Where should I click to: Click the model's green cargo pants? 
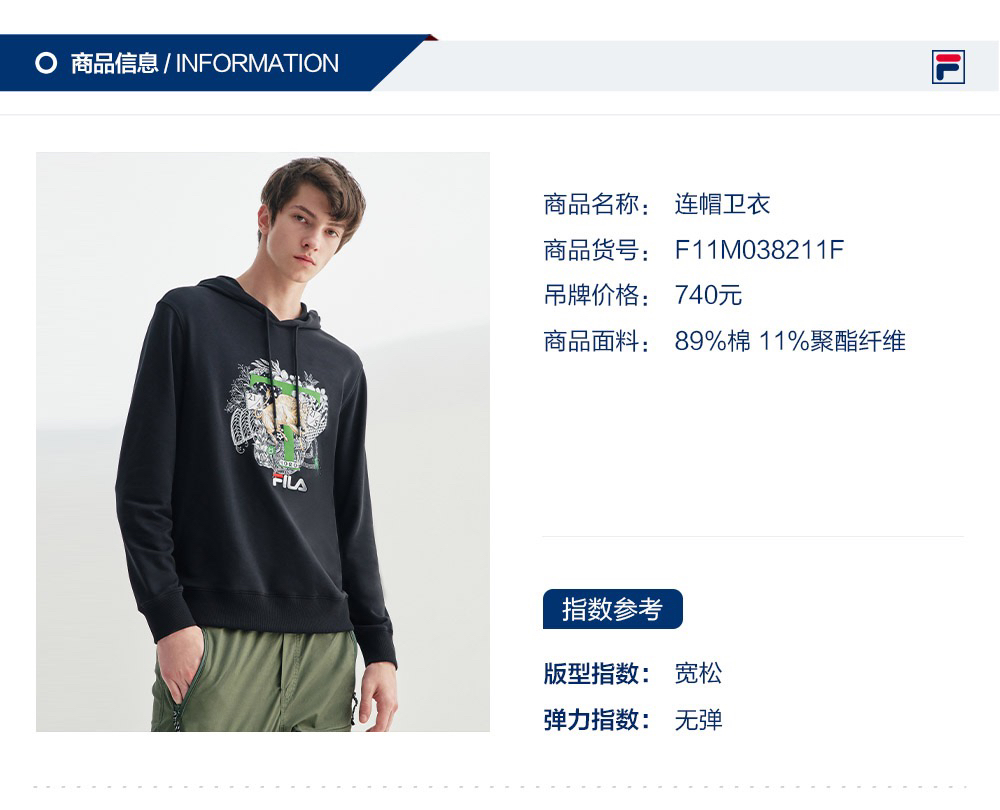point(255,680)
